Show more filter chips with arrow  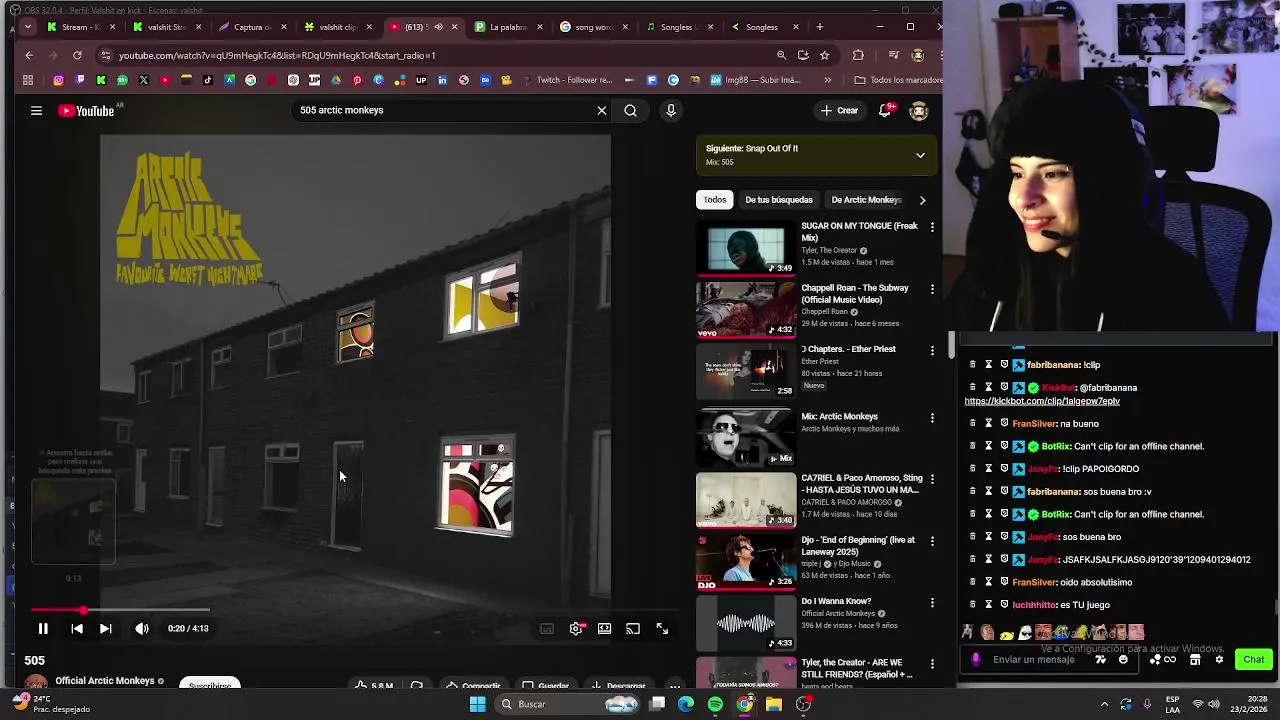point(922,200)
